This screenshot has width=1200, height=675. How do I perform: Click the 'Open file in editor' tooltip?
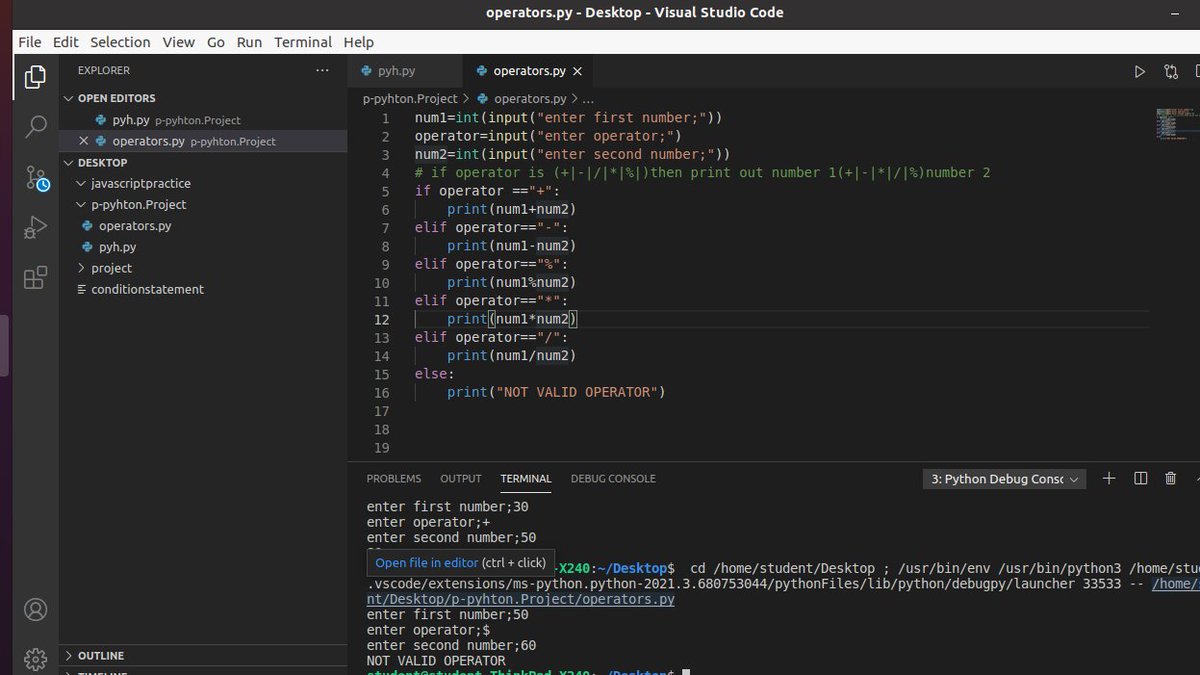coord(461,563)
